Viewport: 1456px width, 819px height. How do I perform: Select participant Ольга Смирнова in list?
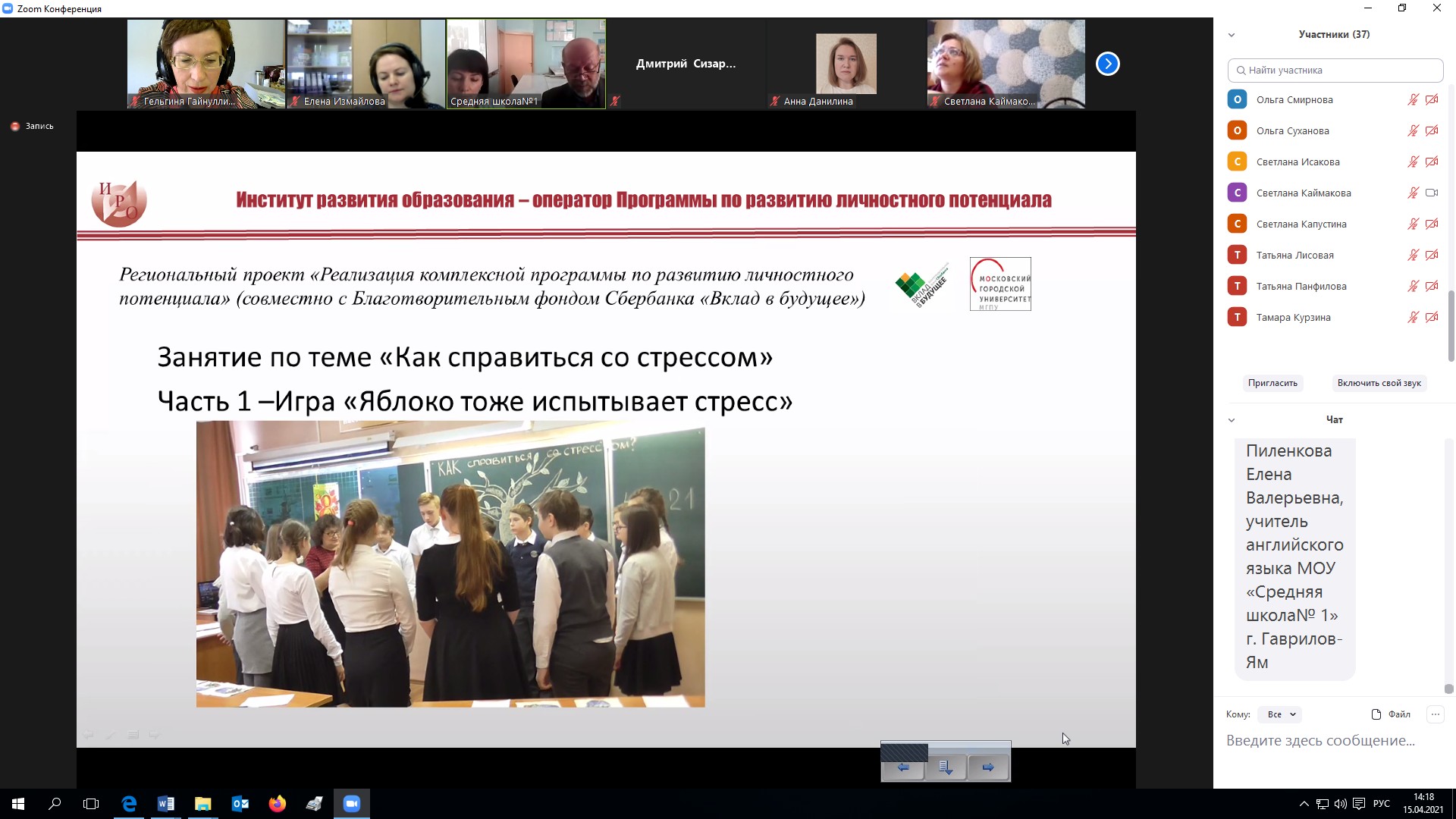click(1333, 99)
